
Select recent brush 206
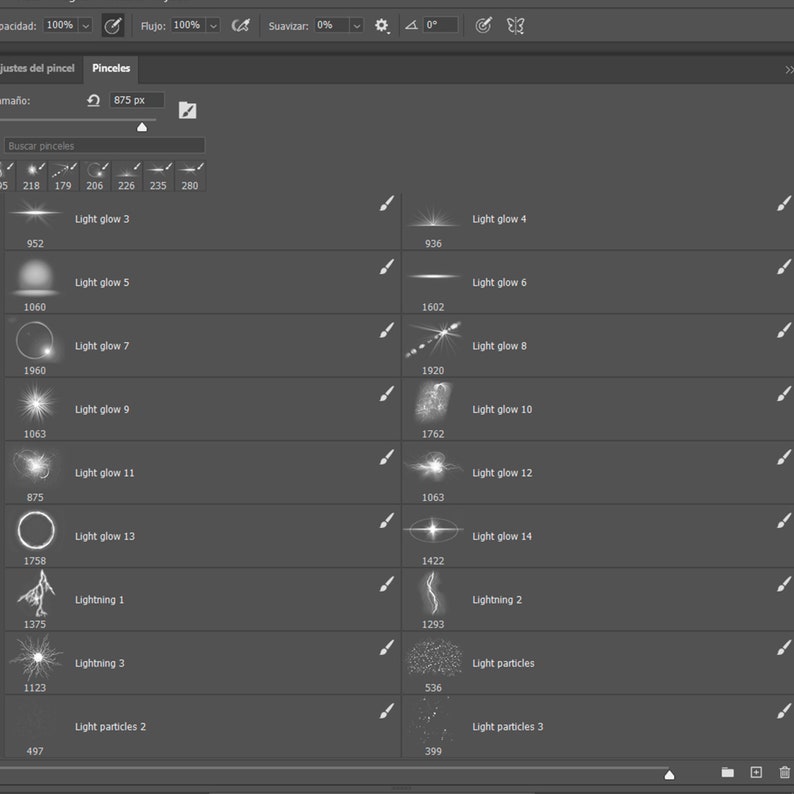click(x=95, y=176)
